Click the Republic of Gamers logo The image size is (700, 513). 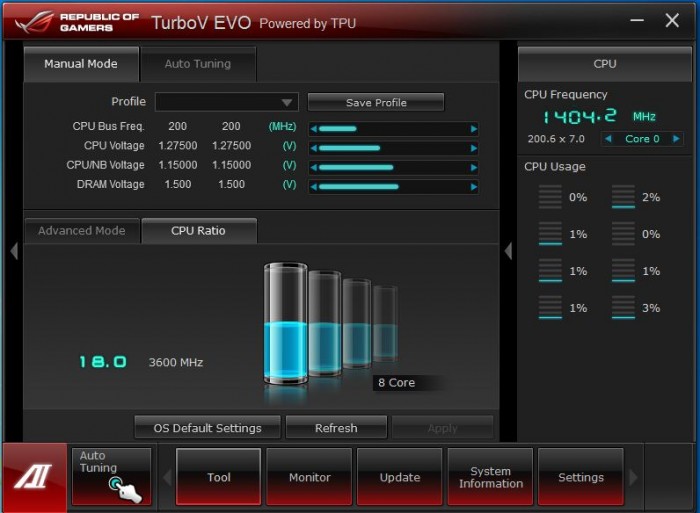pos(77,22)
